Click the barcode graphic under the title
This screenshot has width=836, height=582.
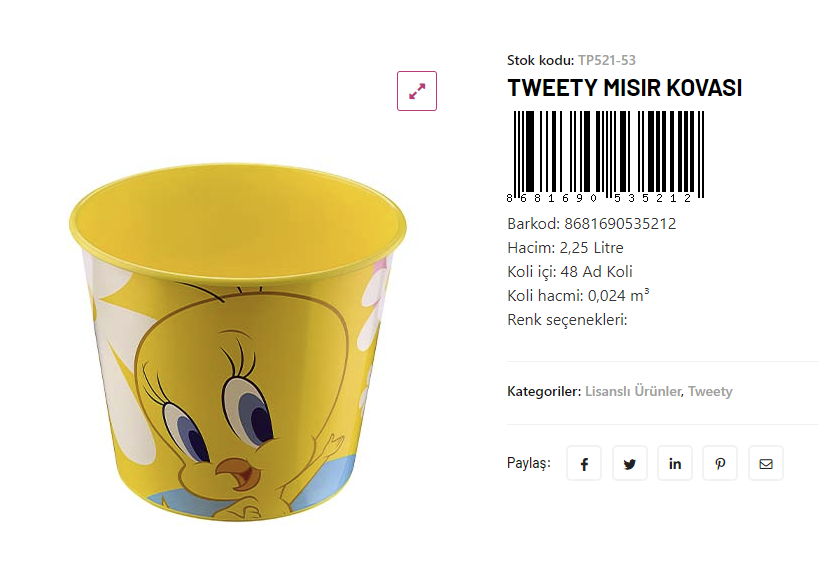[x=606, y=157]
